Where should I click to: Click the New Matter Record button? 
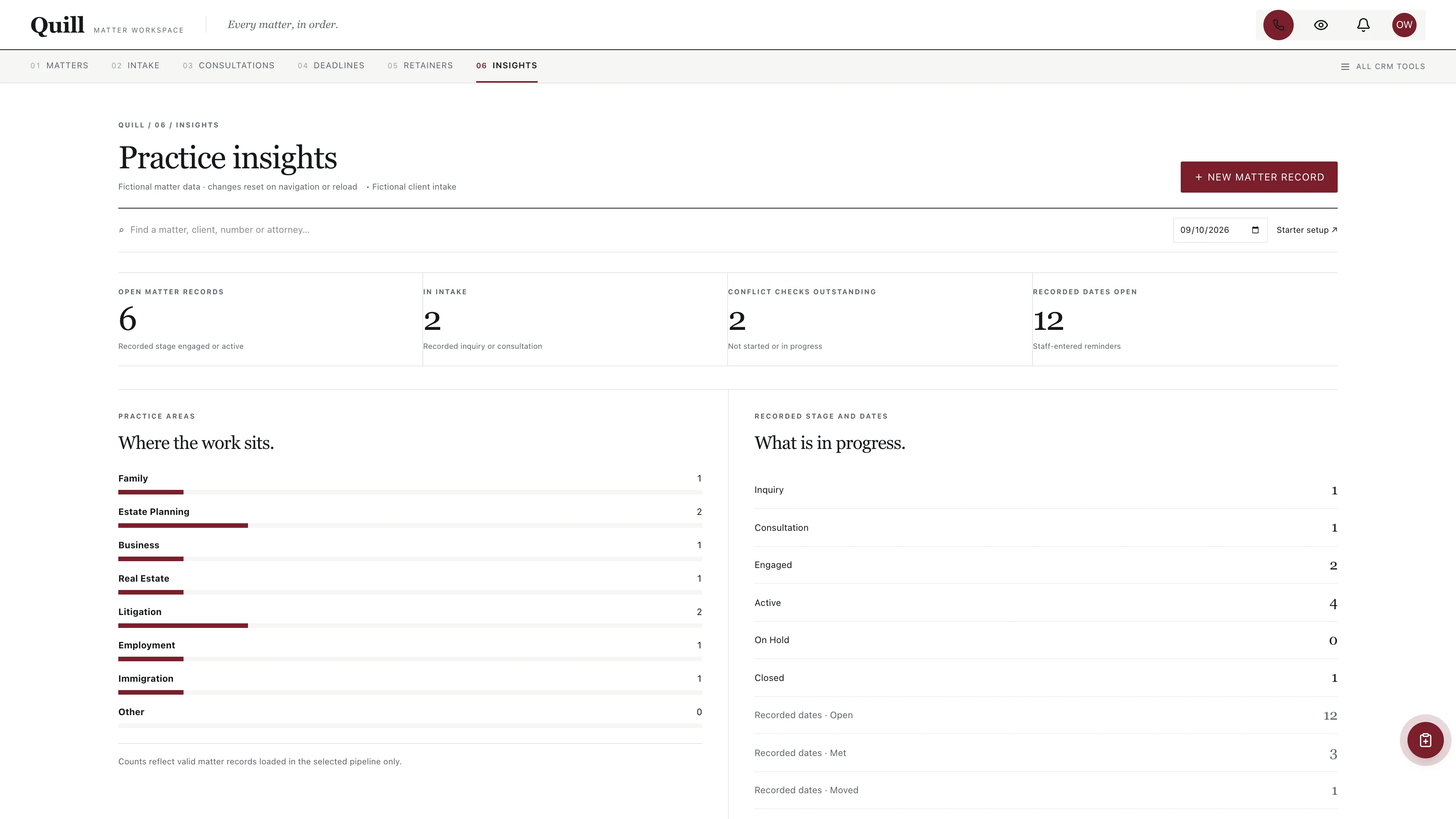(x=1259, y=177)
